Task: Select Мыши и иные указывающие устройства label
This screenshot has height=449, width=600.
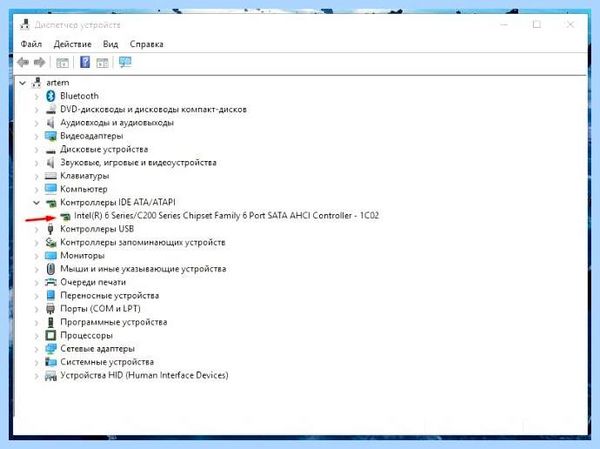Action: tap(143, 269)
